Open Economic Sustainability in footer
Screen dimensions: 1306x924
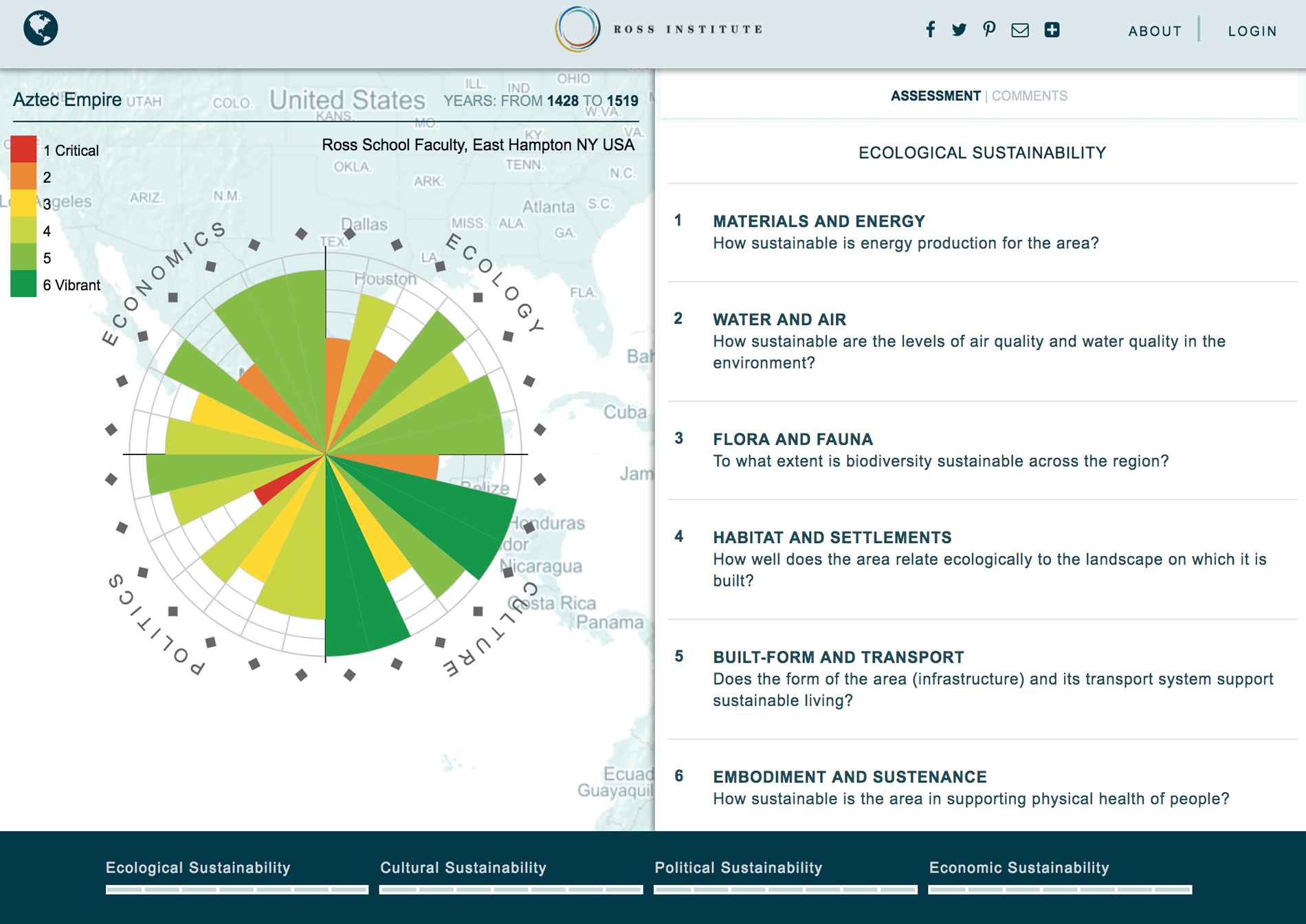pos(1019,868)
